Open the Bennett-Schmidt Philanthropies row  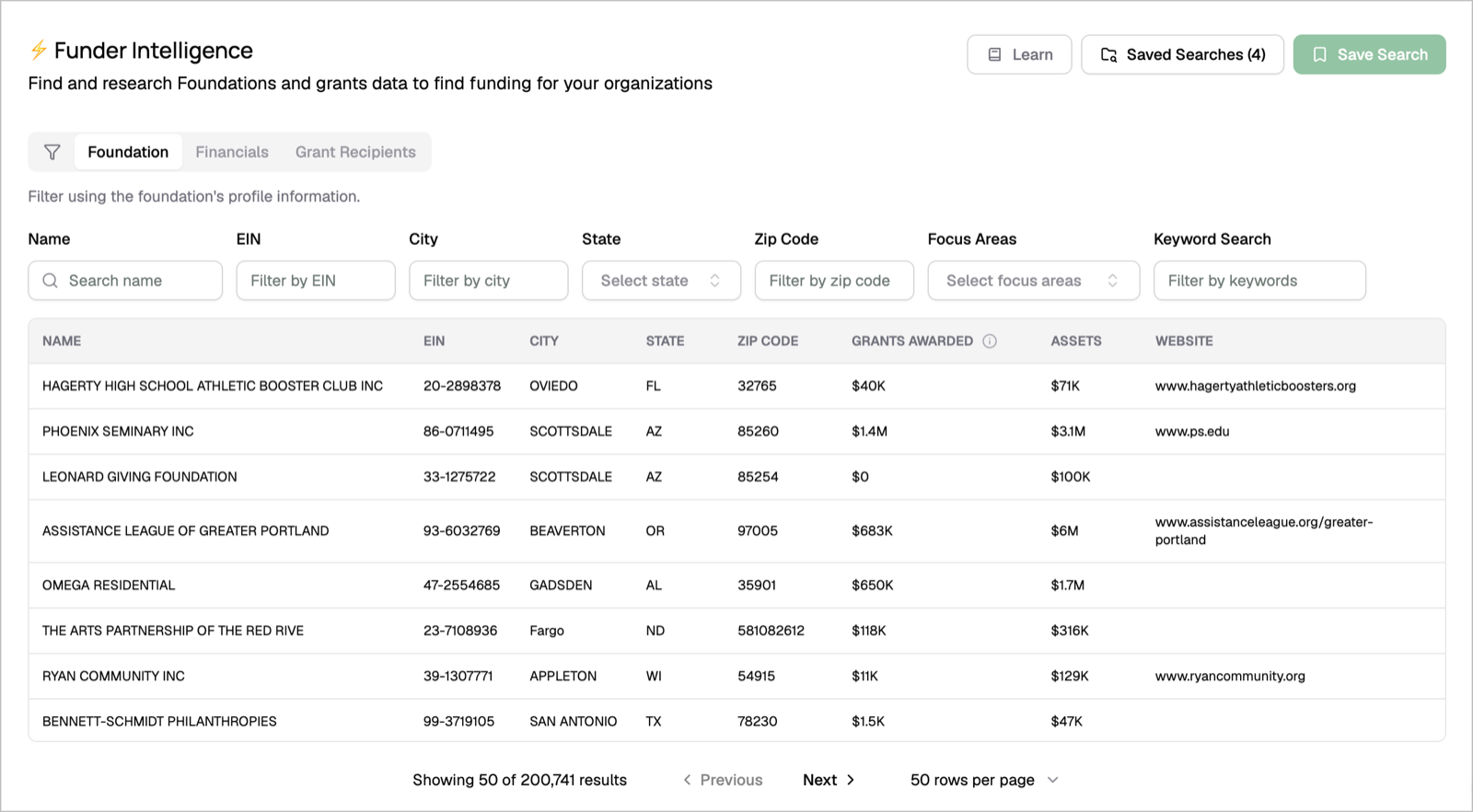[736, 721]
